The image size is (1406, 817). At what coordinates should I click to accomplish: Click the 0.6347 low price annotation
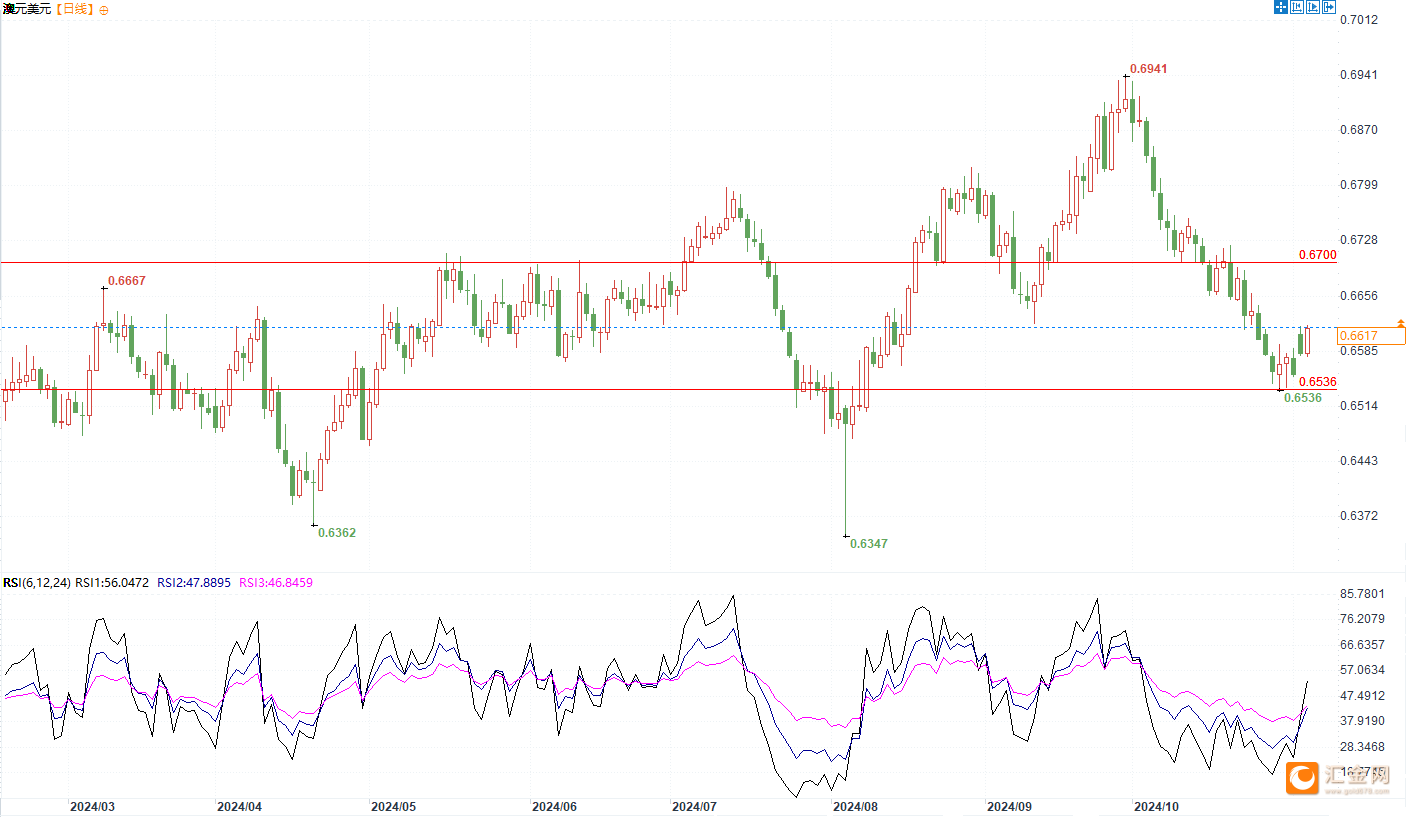[868, 544]
